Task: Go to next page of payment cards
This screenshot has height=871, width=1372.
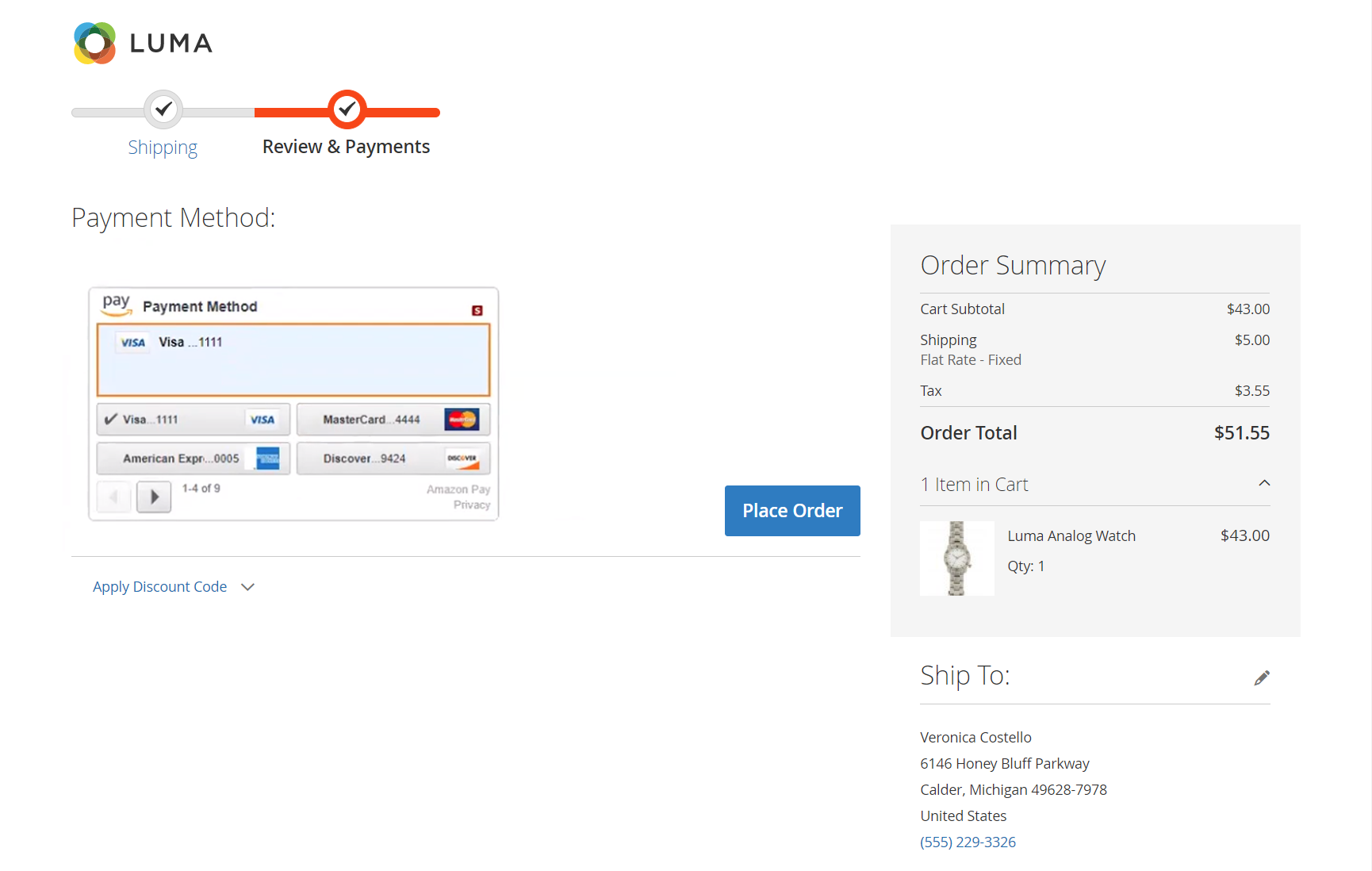Action: (154, 497)
